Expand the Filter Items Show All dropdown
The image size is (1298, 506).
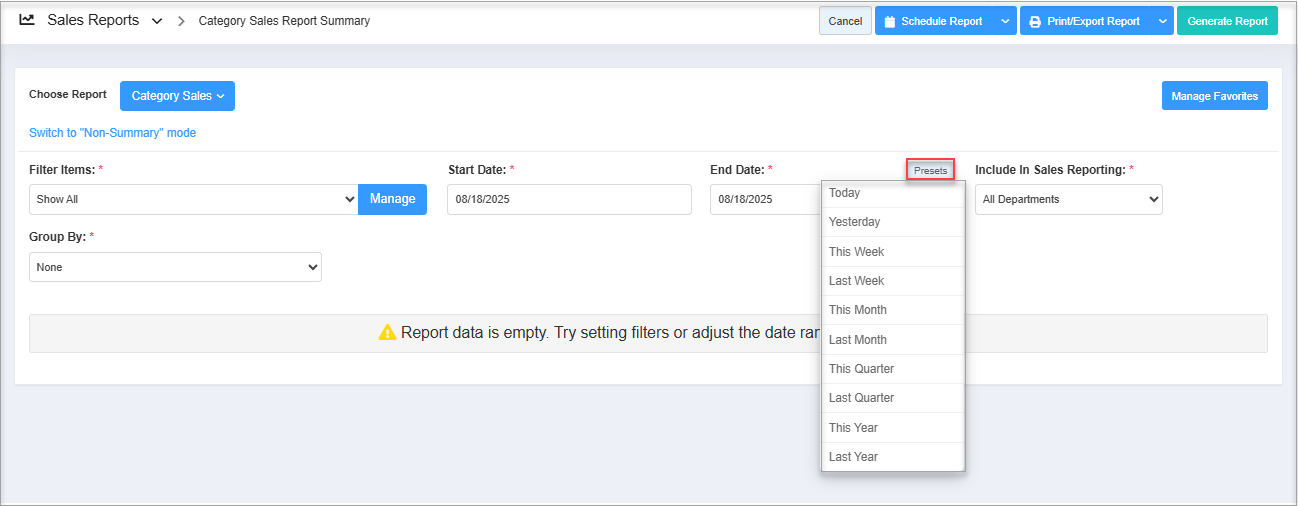click(x=193, y=199)
